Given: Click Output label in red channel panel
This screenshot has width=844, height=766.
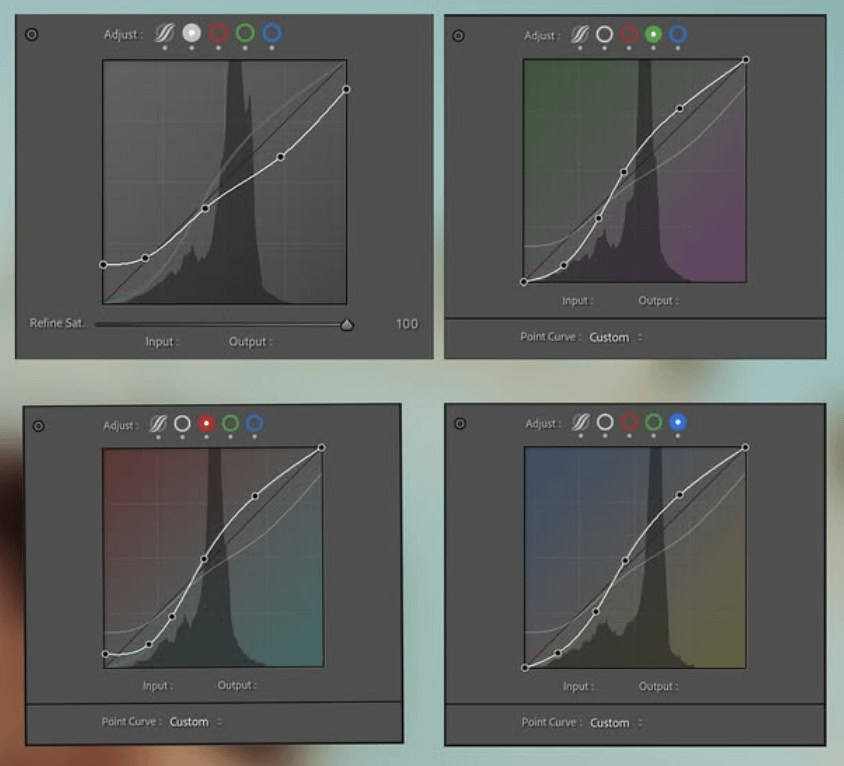Looking at the screenshot, I should pos(237,685).
